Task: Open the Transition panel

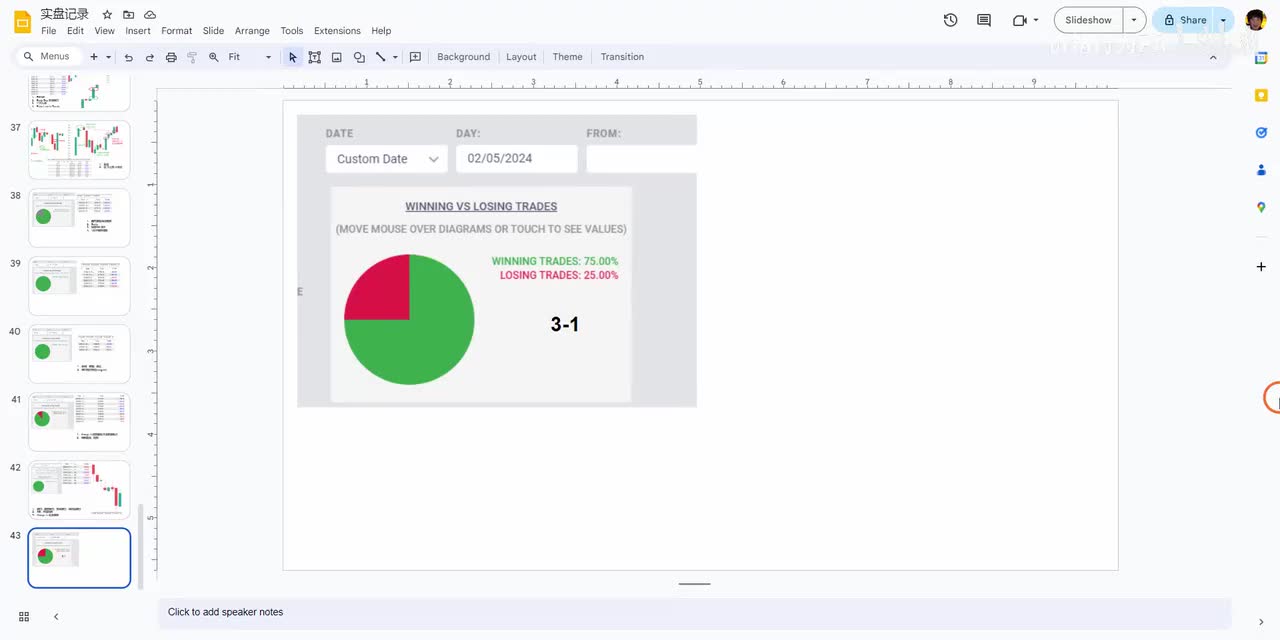Action: tap(622, 57)
